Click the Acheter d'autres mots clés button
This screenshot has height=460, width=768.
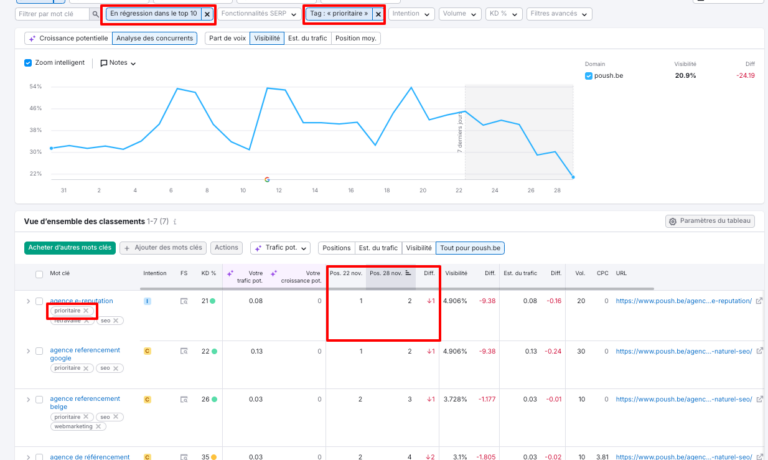click(x=69, y=247)
